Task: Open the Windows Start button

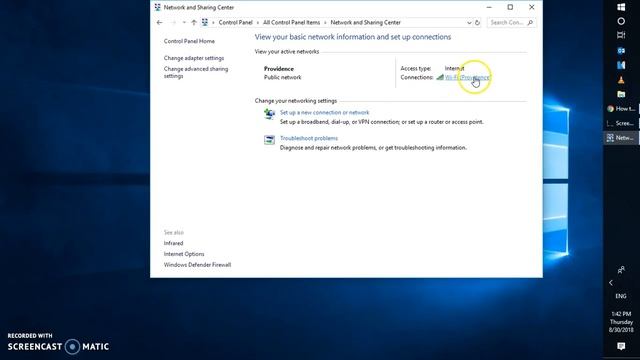Action: 621,7
